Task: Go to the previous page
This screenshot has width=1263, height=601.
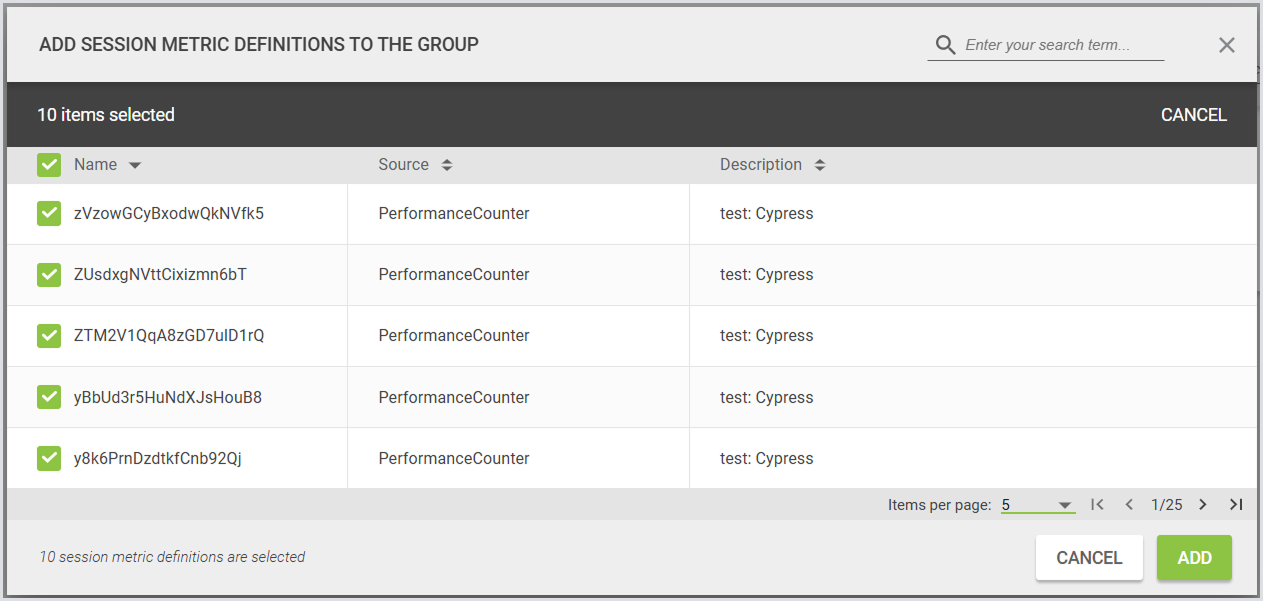Action: [x=1129, y=505]
